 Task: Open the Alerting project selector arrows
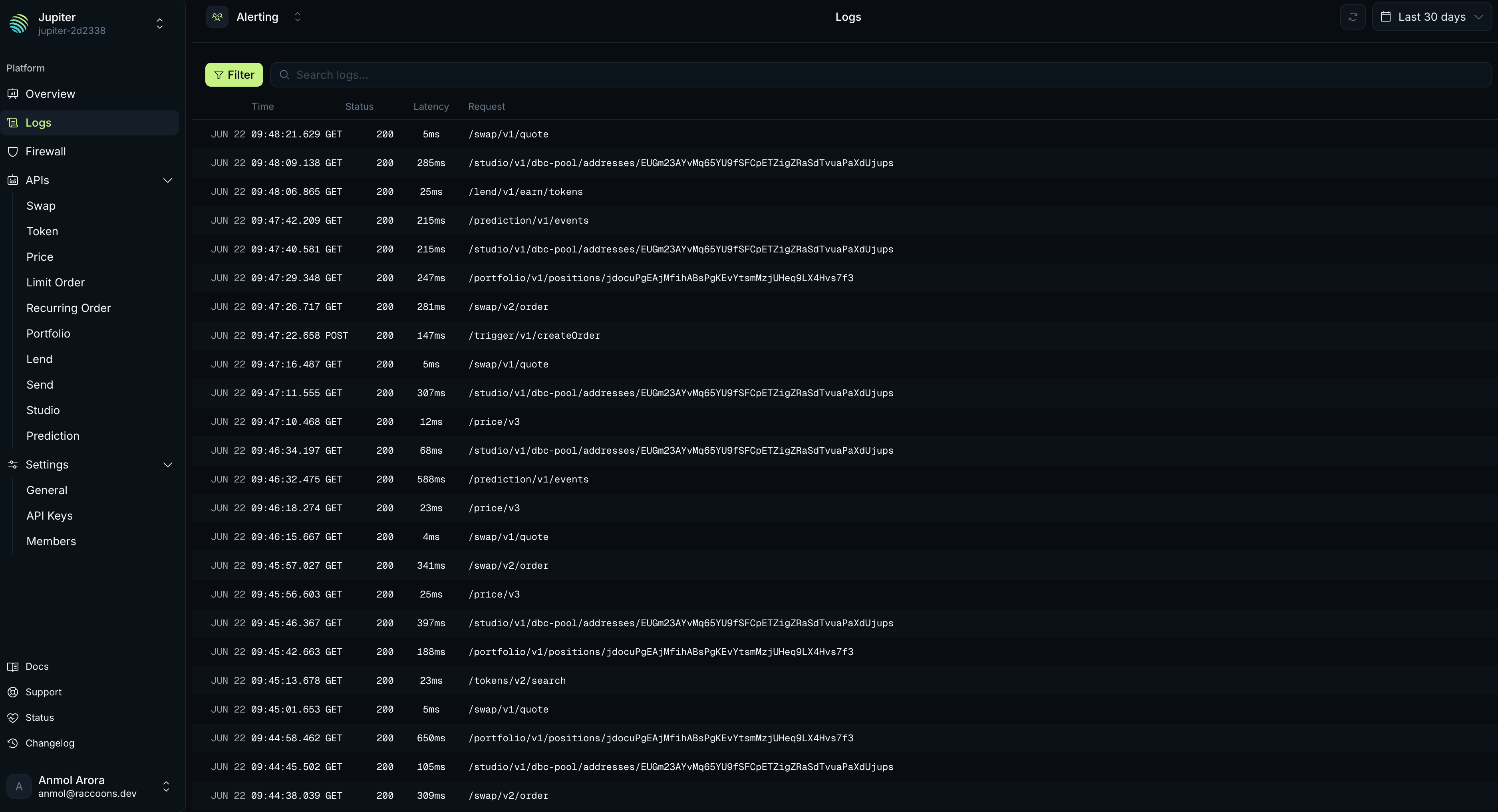(x=297, y=17)
